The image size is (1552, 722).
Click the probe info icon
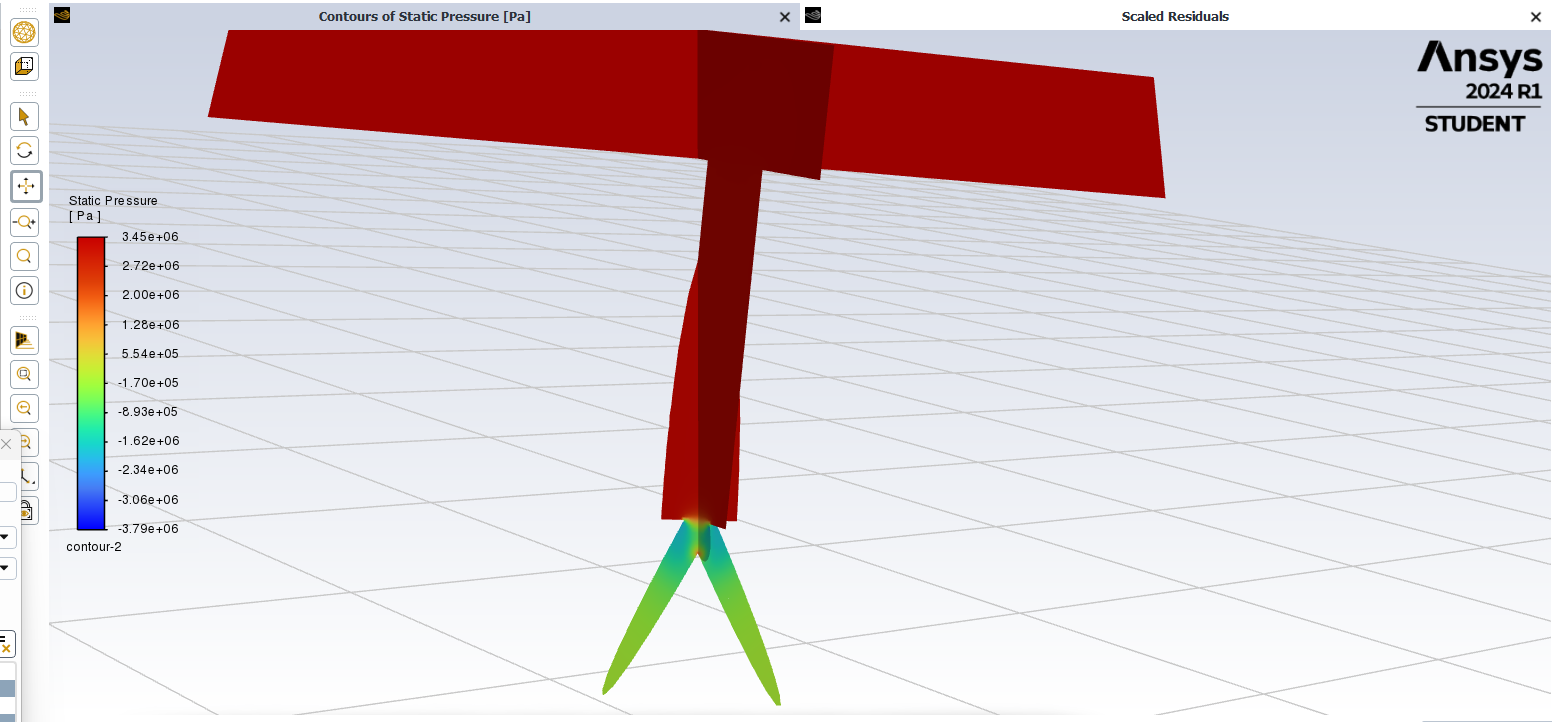pyautogui.click(x=25, y=291)
